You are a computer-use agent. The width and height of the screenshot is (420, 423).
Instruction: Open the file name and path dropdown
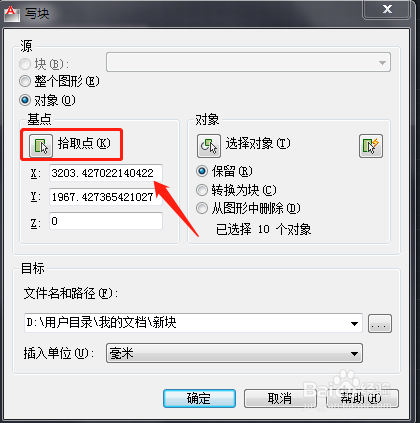pos(354,323)
